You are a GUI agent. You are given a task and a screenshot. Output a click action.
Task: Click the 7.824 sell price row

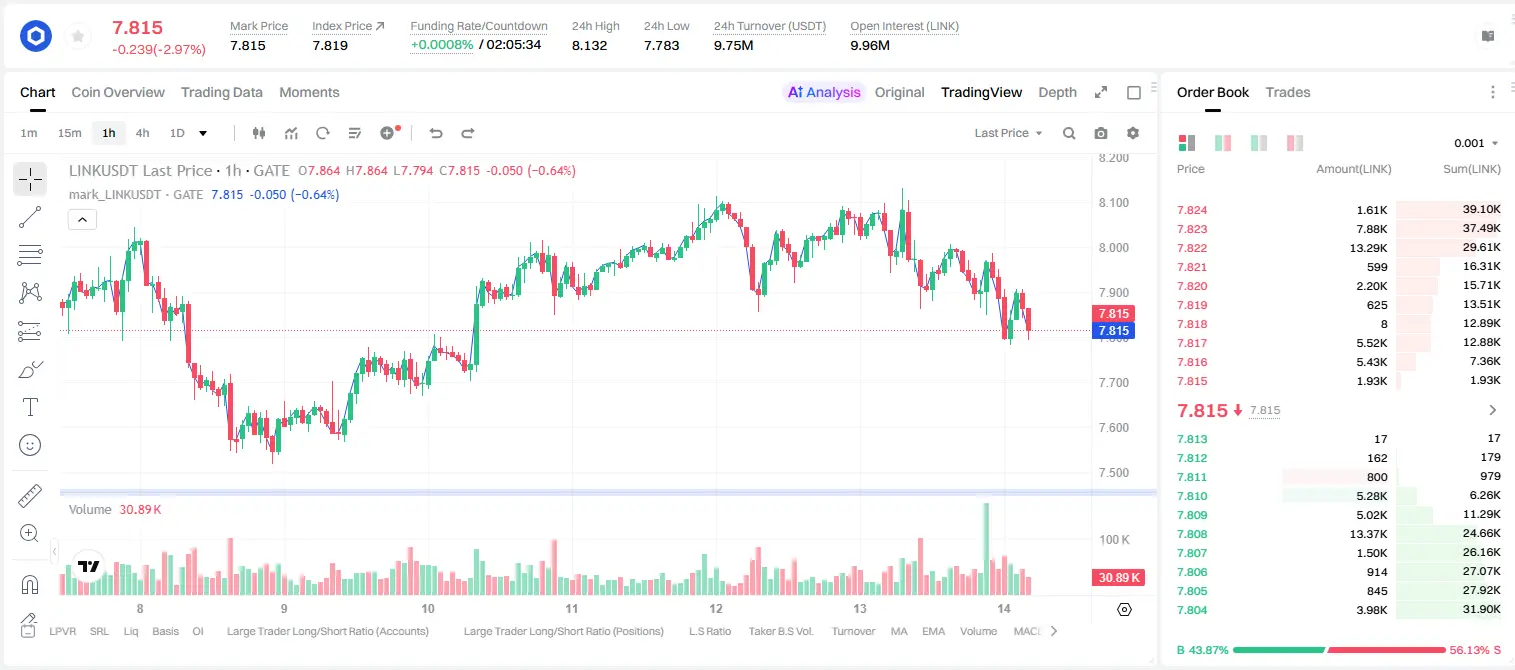[x=1339, y=210]
